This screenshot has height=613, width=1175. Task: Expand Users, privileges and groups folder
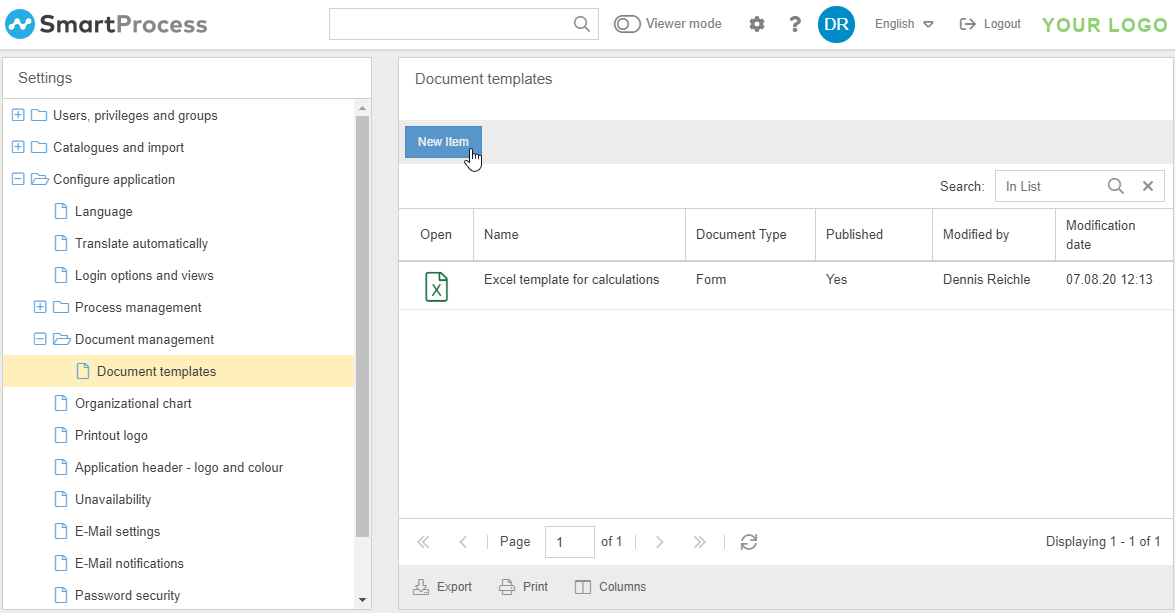click(18, 115)
